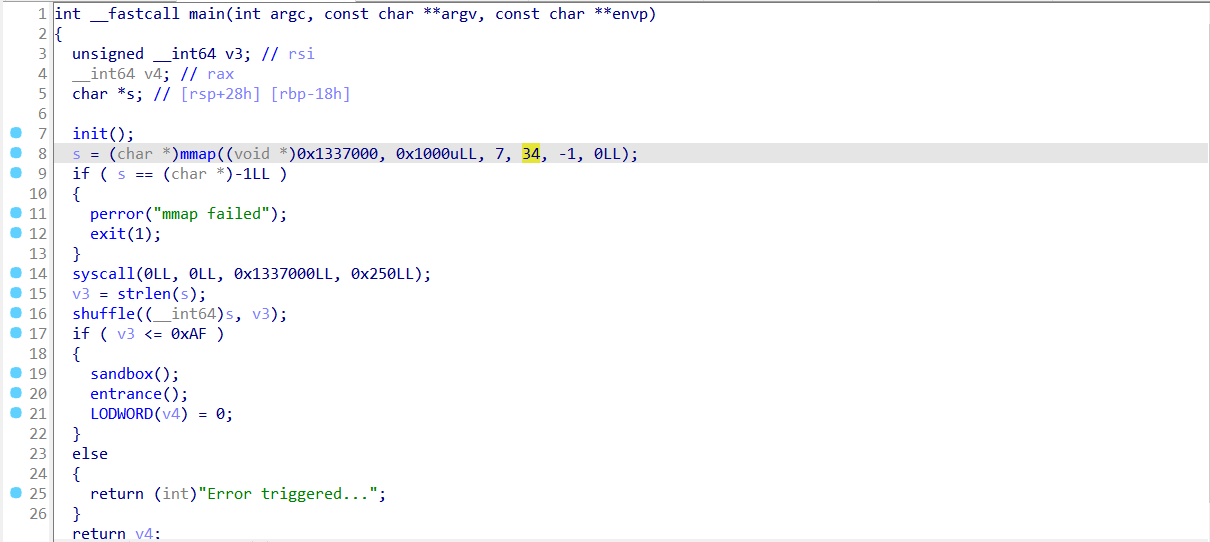
Task: Click the blue dot on line 9
Action: pos(15,174)
